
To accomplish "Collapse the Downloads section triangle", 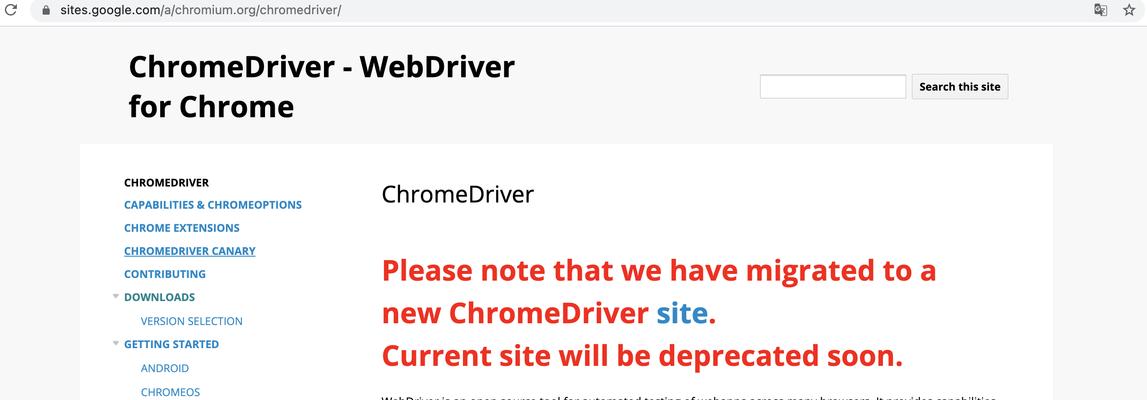I will pyautogui.click(x=116, y=297).
